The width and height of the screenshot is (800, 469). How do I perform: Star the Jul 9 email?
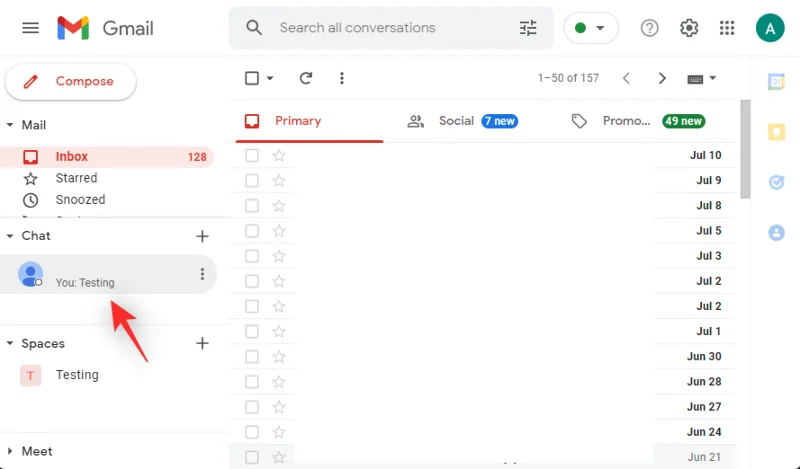(279, 180)
